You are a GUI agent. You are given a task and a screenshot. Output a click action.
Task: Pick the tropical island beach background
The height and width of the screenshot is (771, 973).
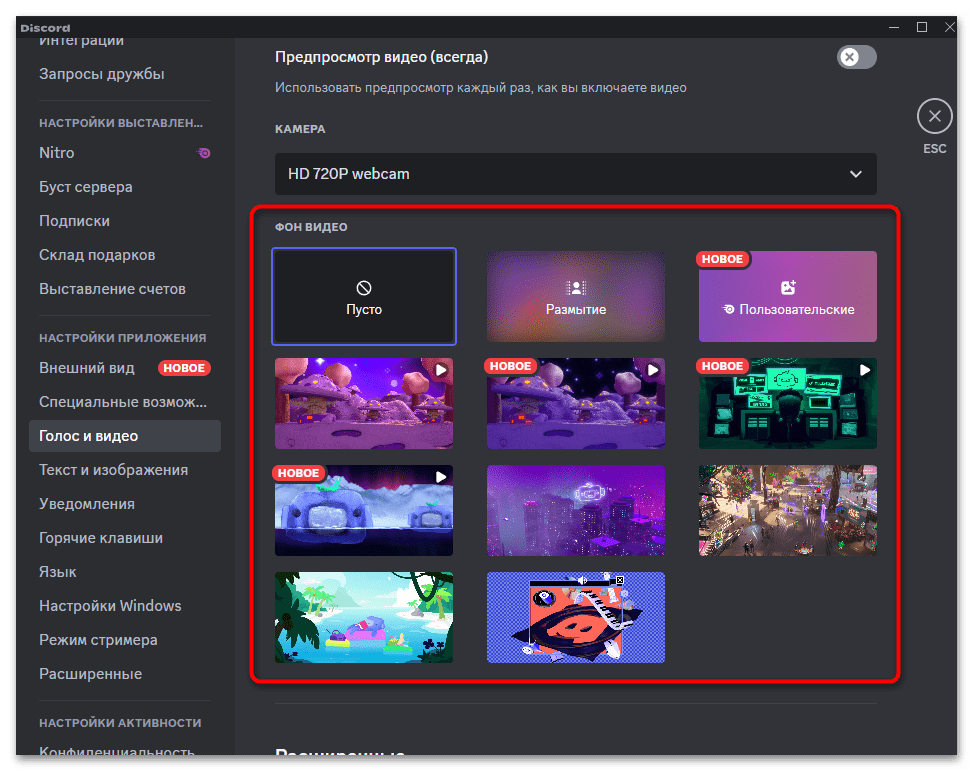[x=363, y=617]
